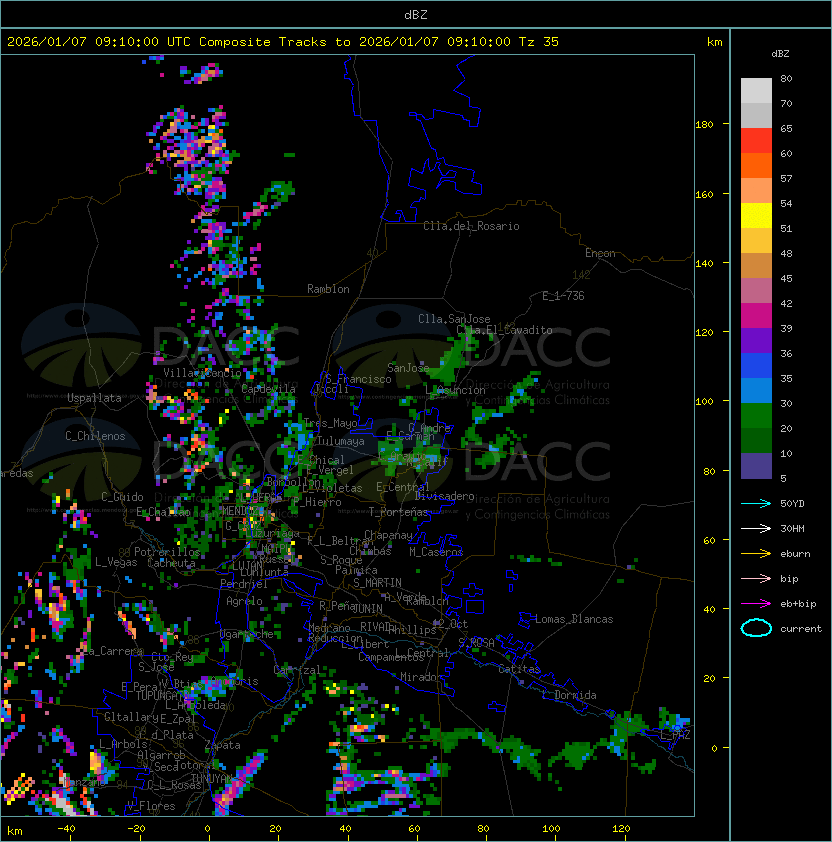The width and height of the screenshot is (832, 842).
Task: Click the '100' tick on horizontal km axis
Action: pyautogui.click(x=551, y=829)
